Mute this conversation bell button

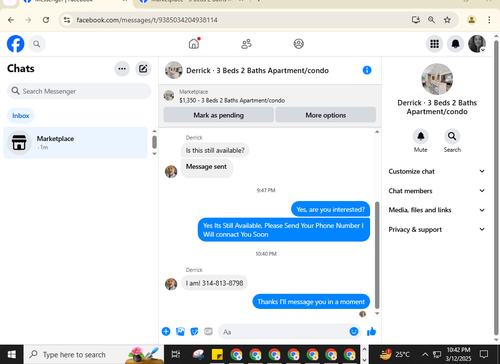pyautogui.click(x=421, y=136)
